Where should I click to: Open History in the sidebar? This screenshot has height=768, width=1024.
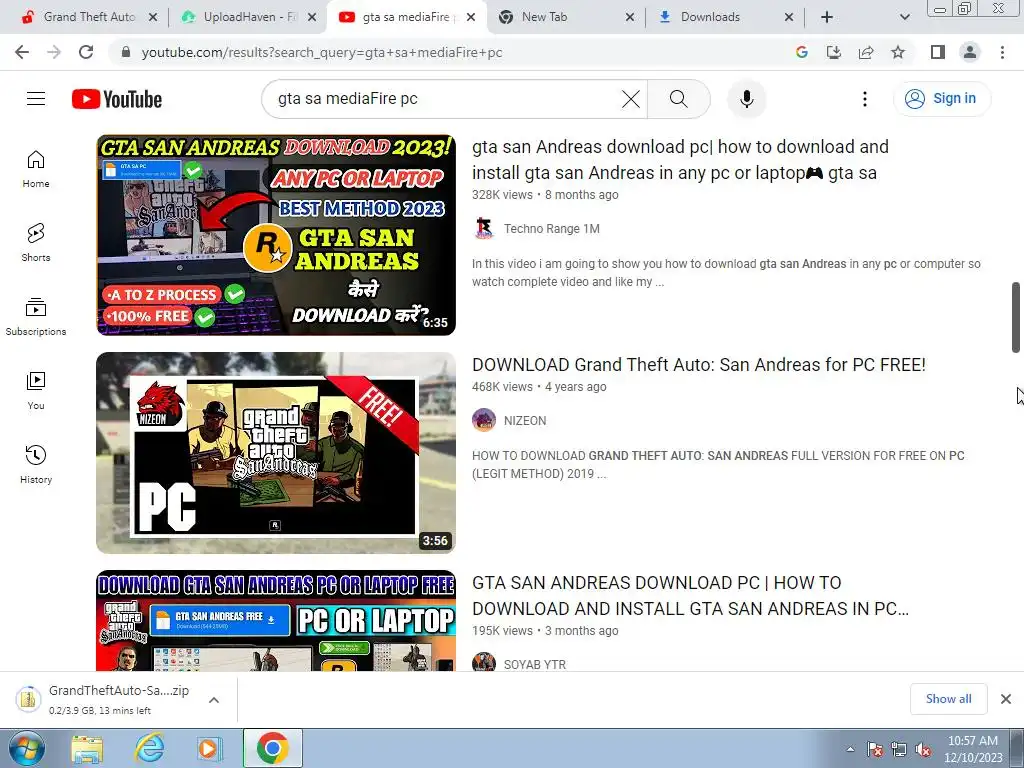(x=36, y=464)
